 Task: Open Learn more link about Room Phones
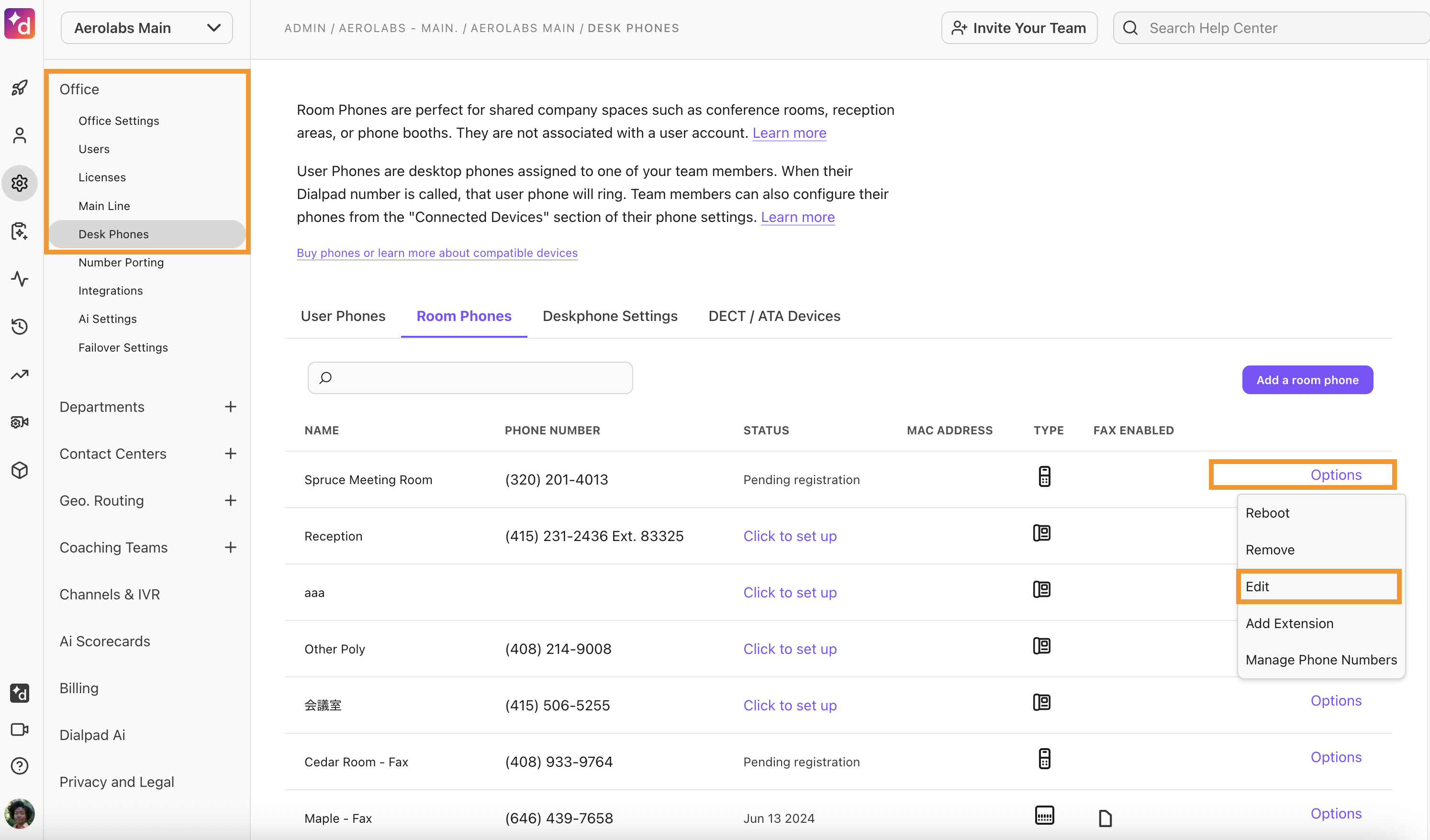789,133
